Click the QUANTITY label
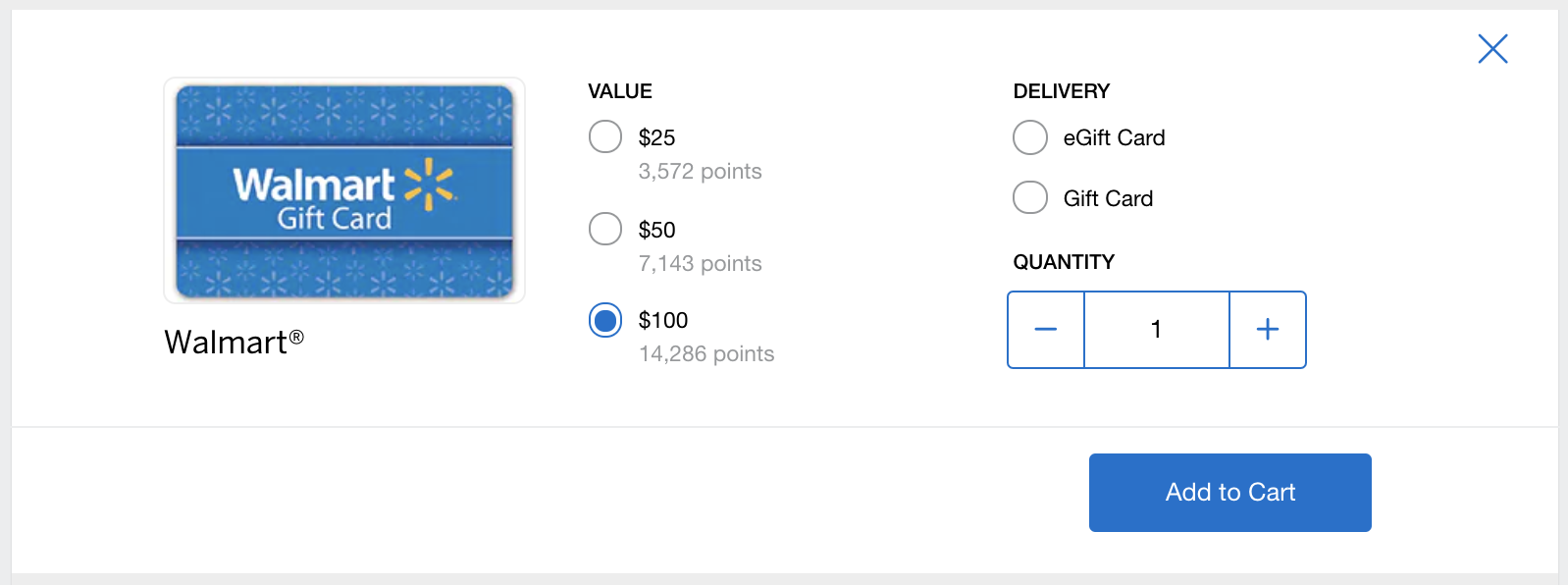 click(x=1064, y=261)
